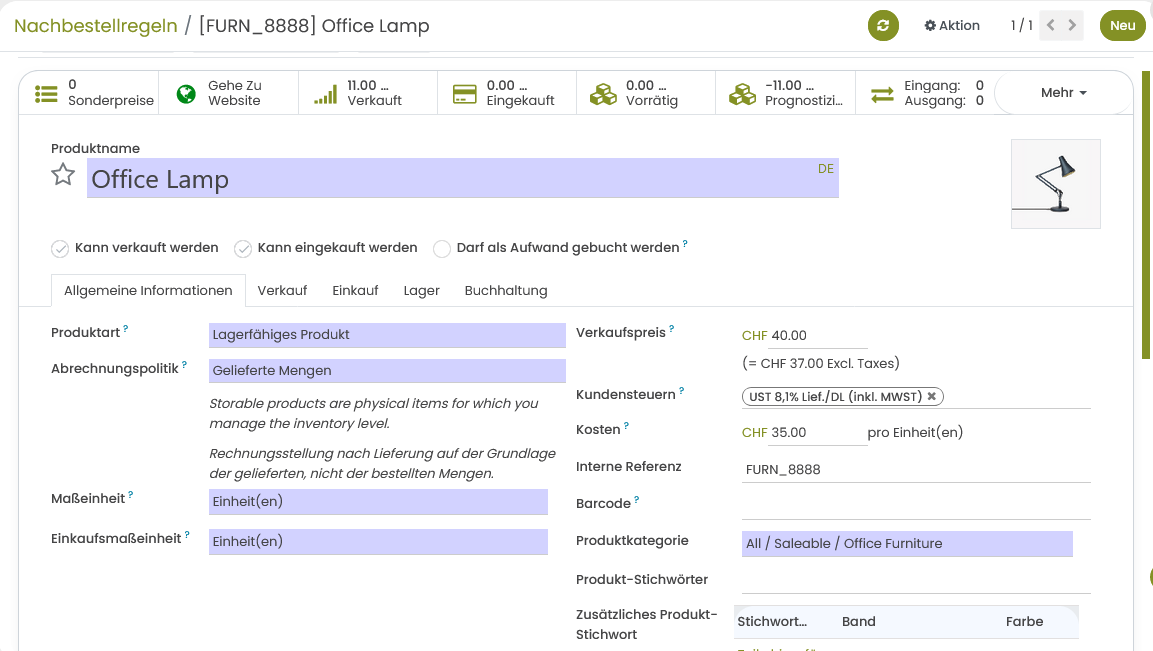Expand the Mehr dropdown

pos(1063,93)
